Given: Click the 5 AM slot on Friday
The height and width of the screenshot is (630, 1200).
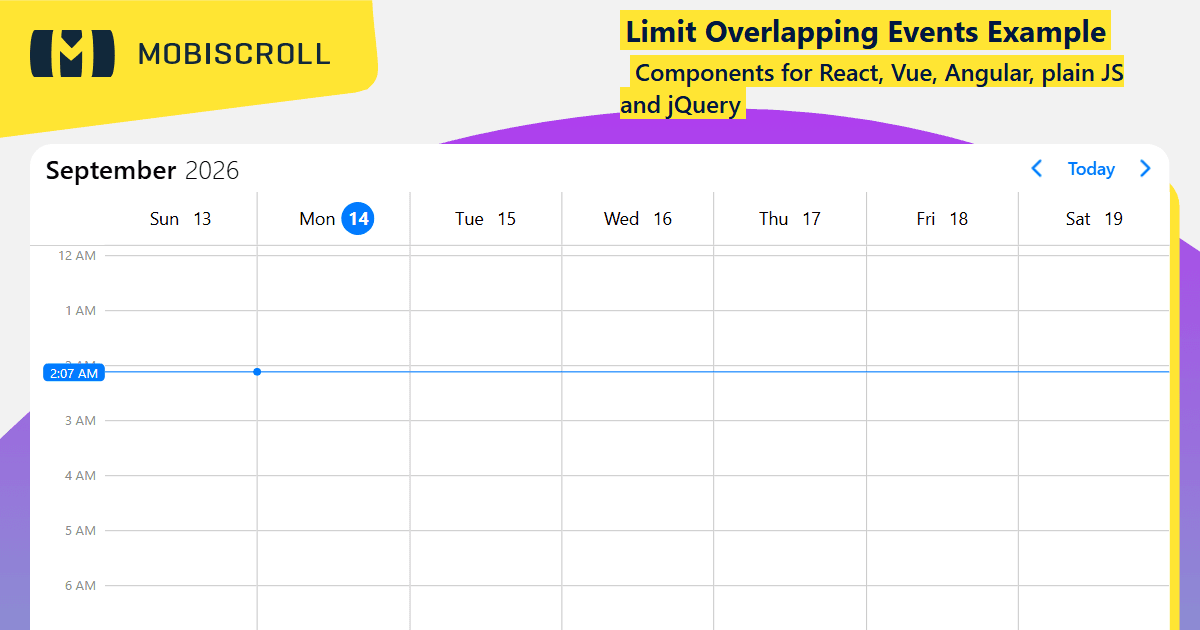Looking at the screenshot, I should point(942,558).
